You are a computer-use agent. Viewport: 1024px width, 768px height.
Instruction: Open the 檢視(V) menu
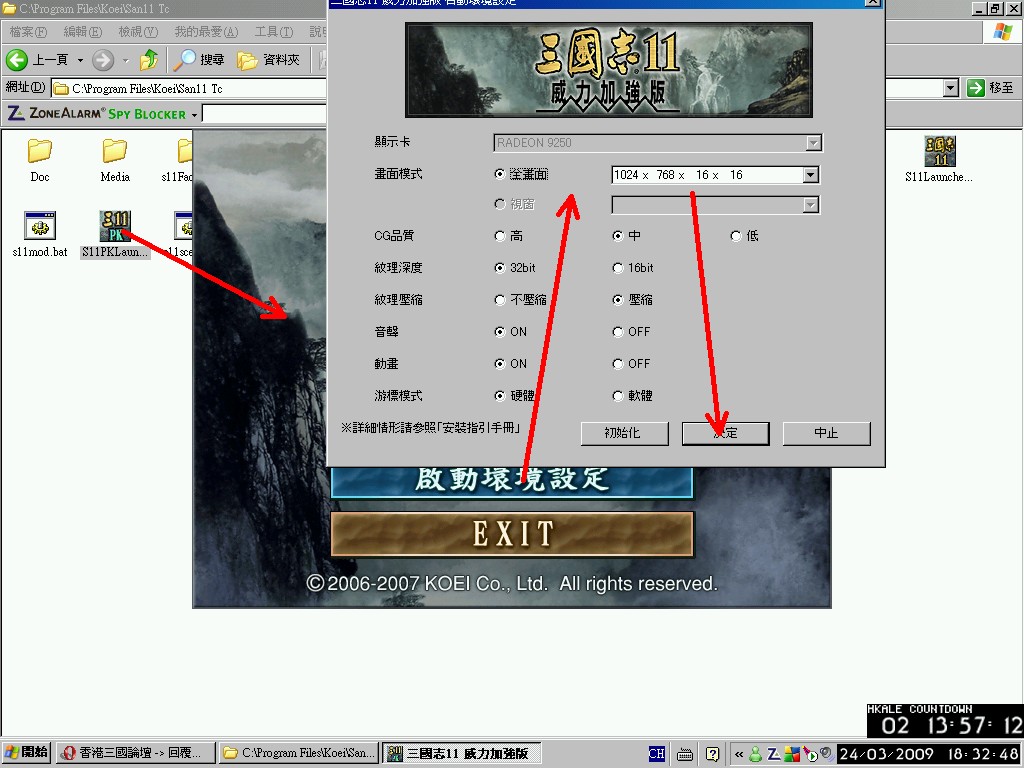pyautogui.click(x=138, y=31)
